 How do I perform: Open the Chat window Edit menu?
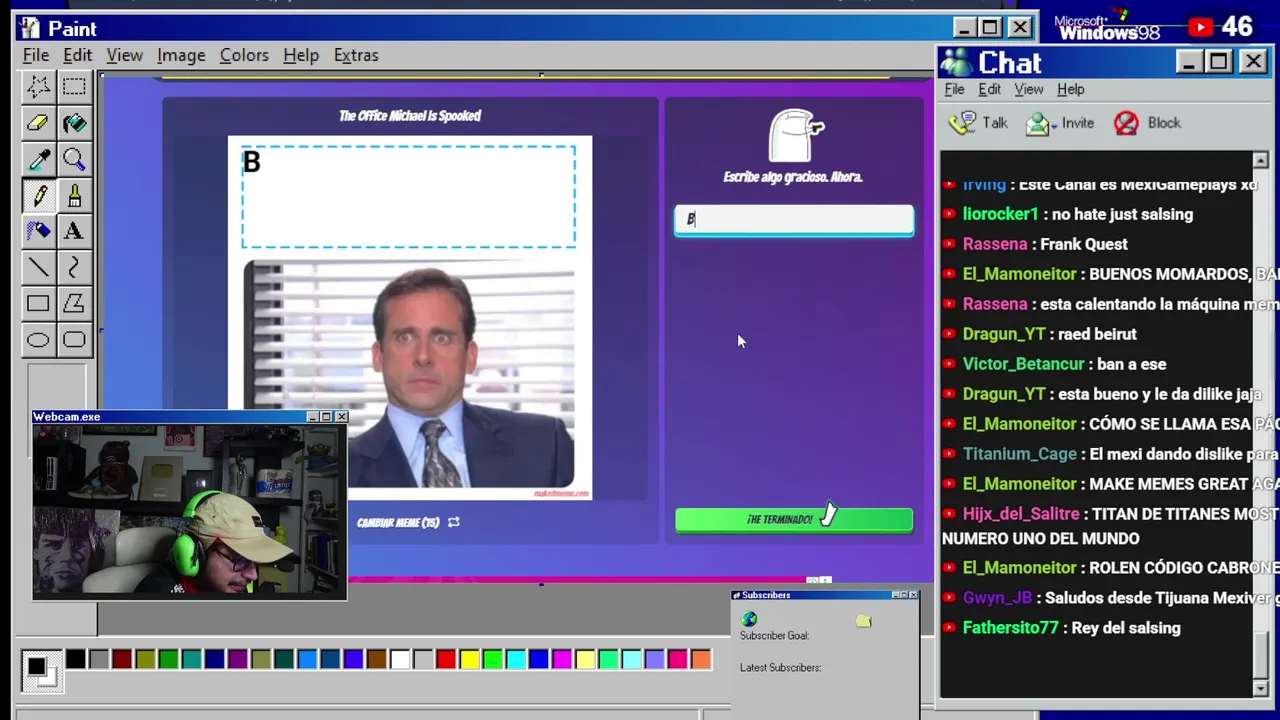pos(989,89)
